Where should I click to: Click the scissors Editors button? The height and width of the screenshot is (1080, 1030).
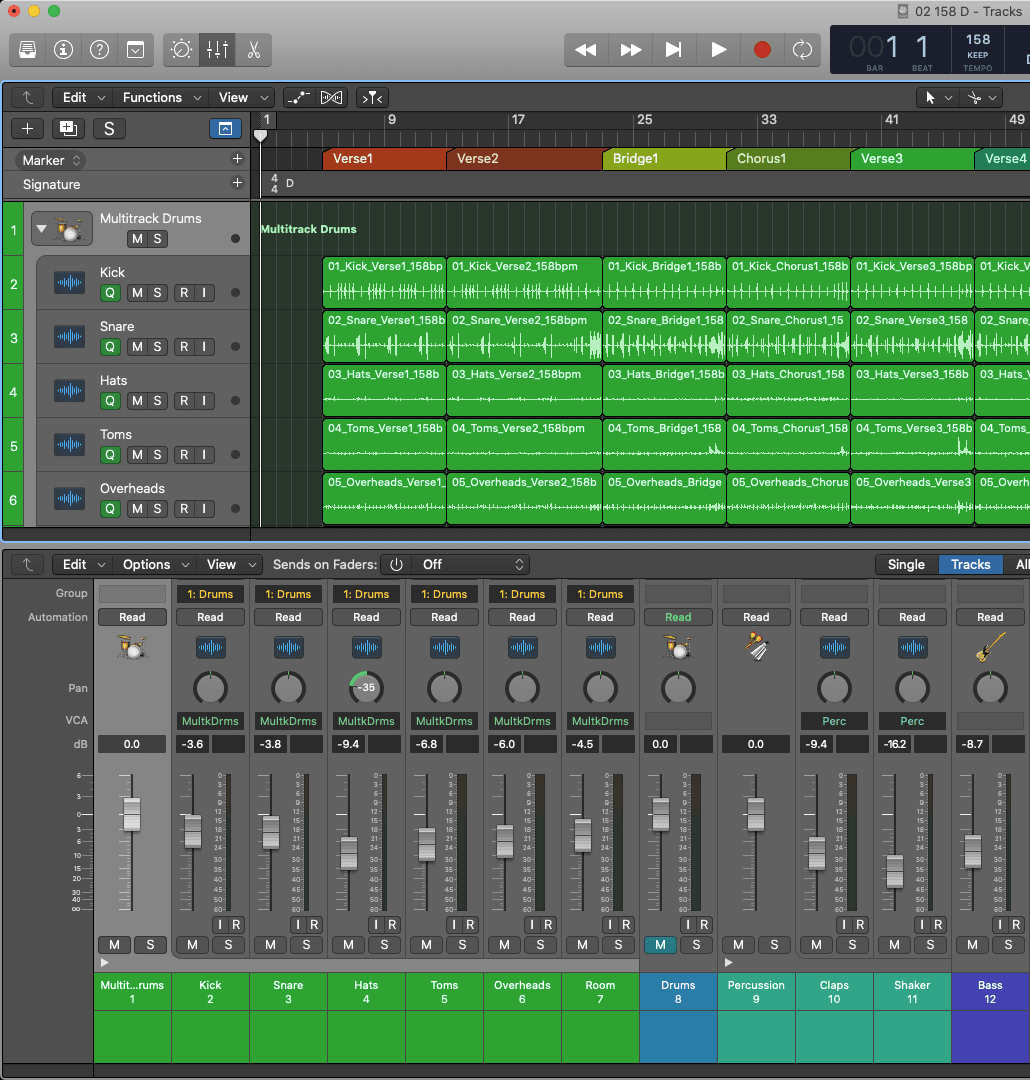253,49
